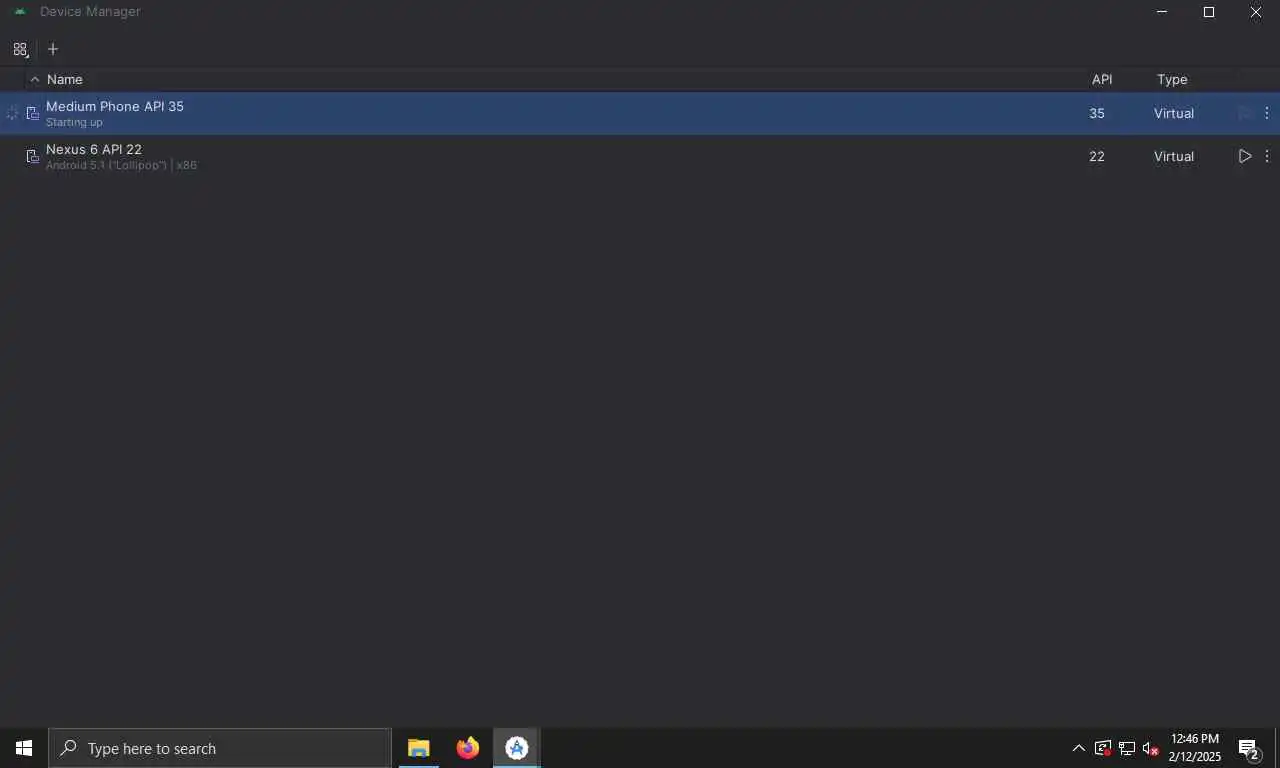The height and width of the screenshot is (768, 1280).
Task: Open the notification center icon
Action: tap(1248, 748)
